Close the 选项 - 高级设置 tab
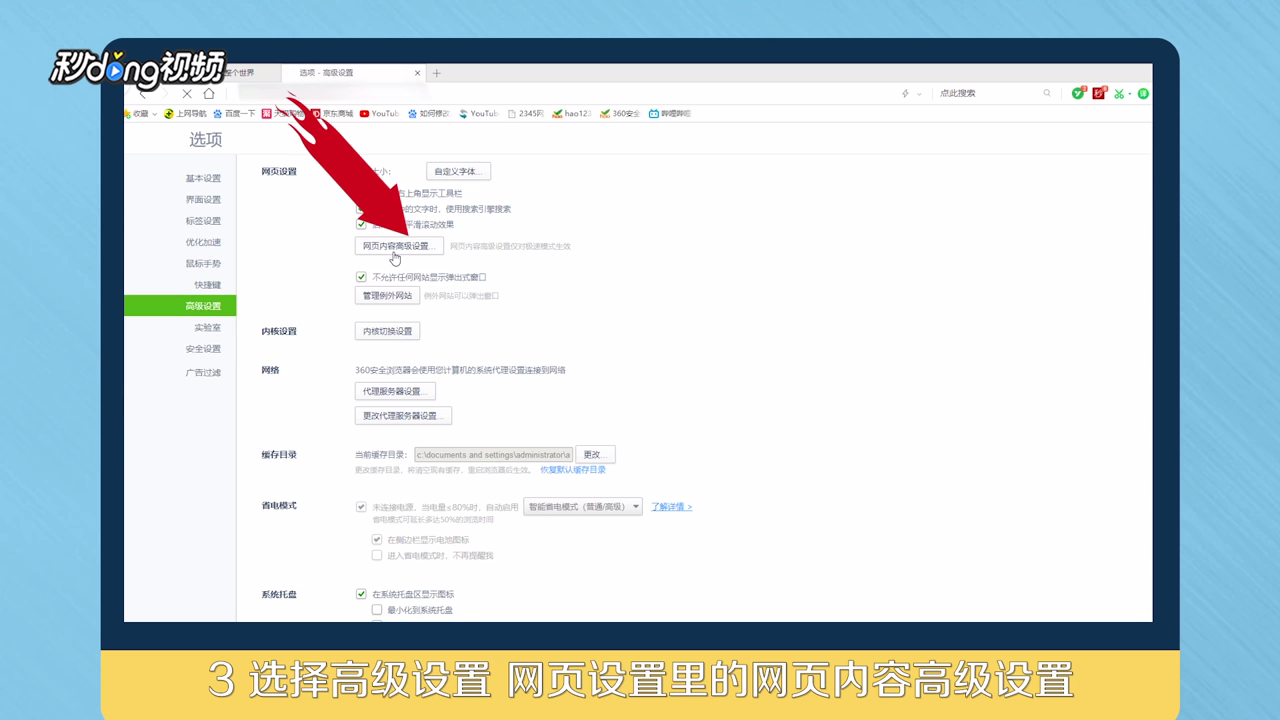Viewport: 1280px width, 720px height. coord(418,73)
